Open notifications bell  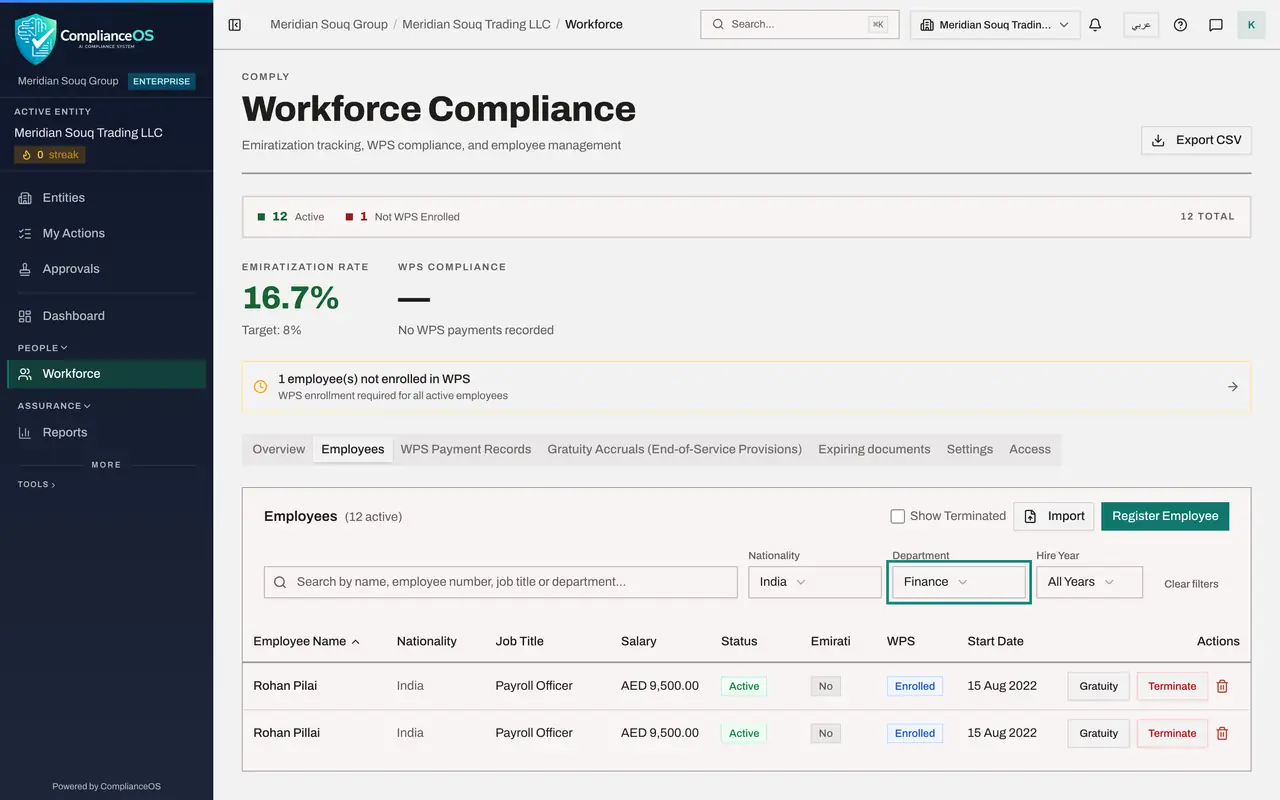pyautogui.click(x=1095, y=25)
